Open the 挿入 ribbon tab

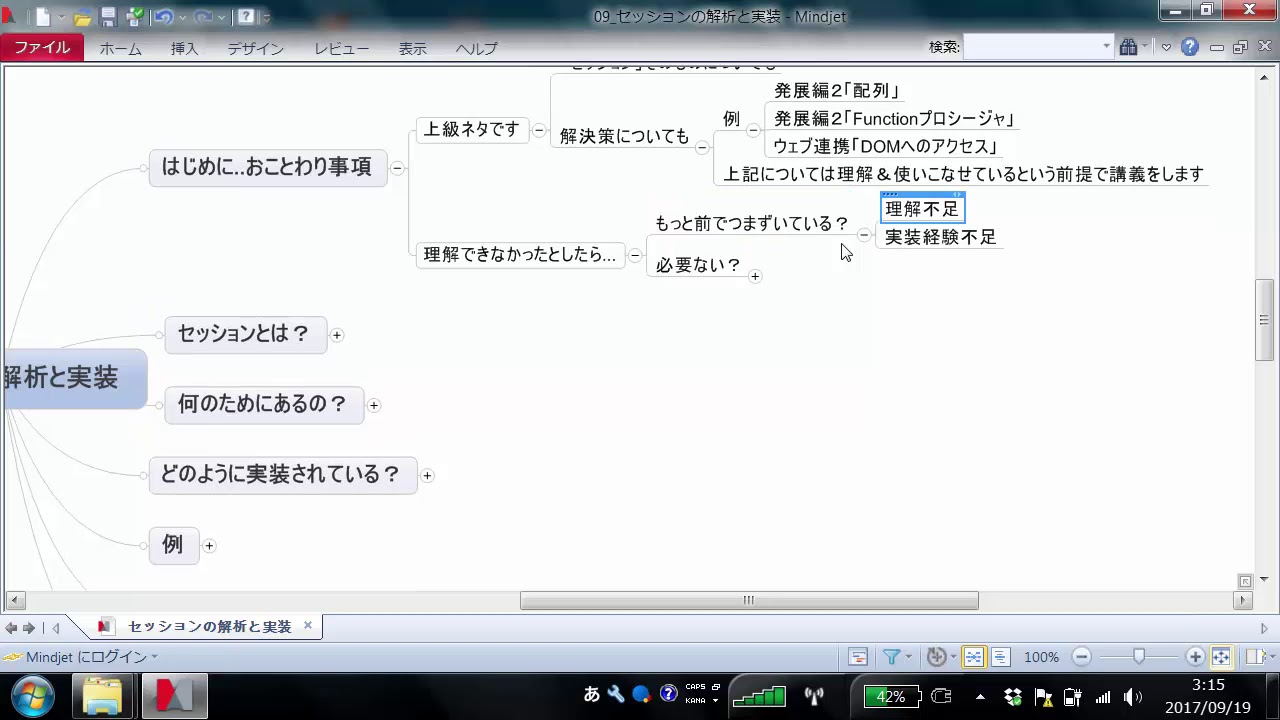click(x=185, y=49)
